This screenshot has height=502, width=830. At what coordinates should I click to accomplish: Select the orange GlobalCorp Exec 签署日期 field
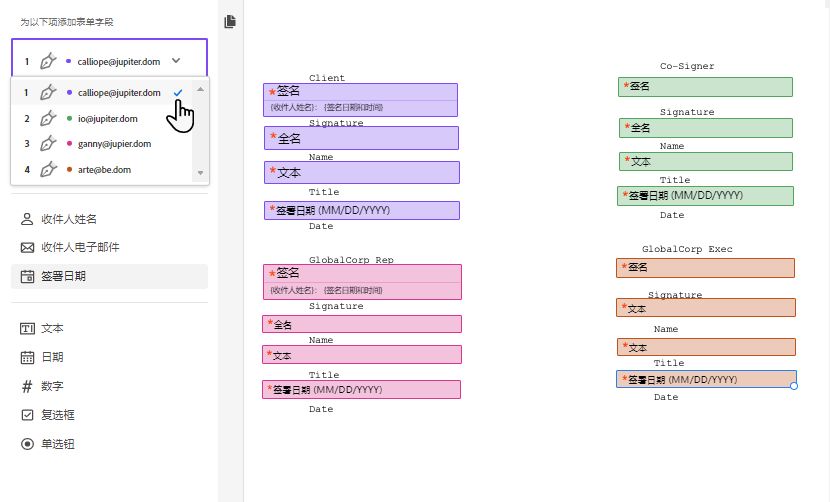pos(706,379)
